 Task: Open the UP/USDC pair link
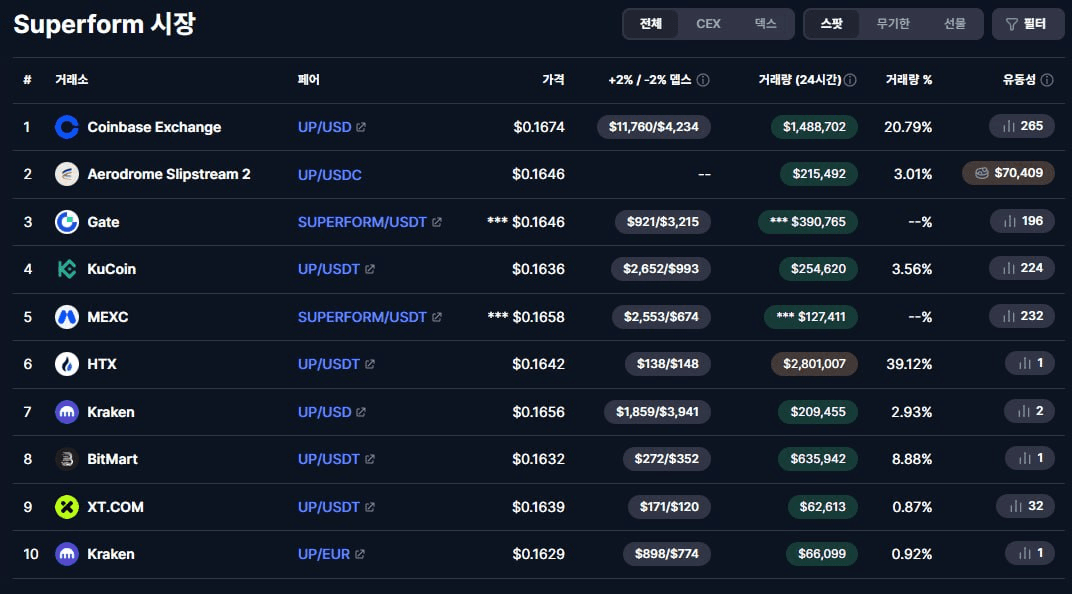(x=330, y=175)
